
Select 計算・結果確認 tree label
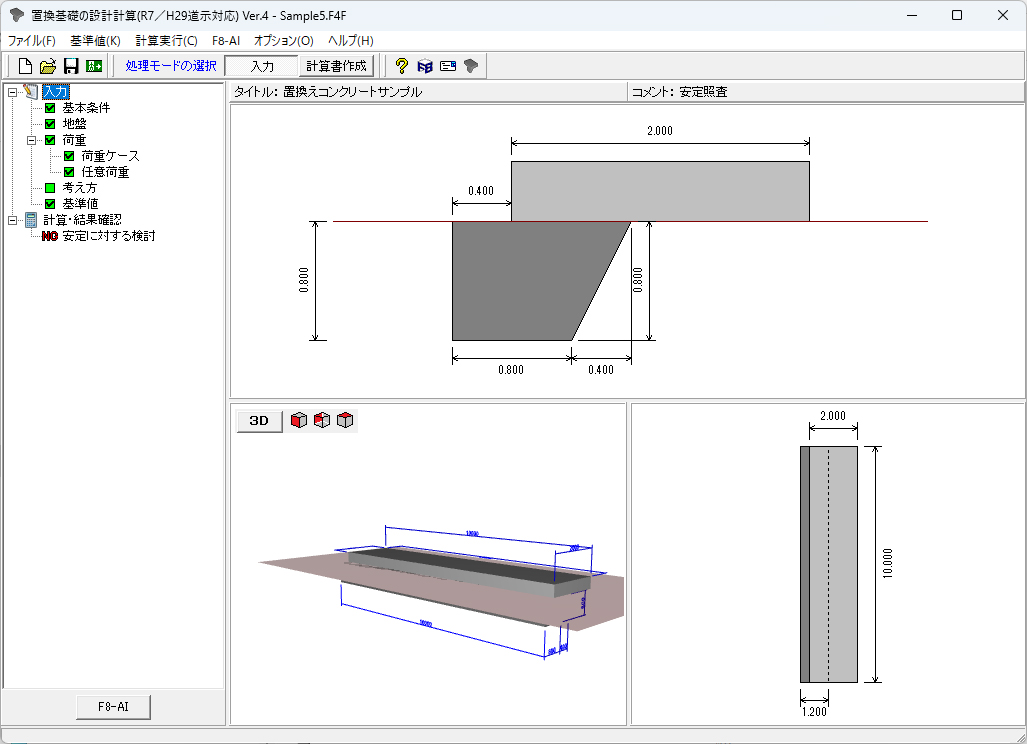(83, 220)
